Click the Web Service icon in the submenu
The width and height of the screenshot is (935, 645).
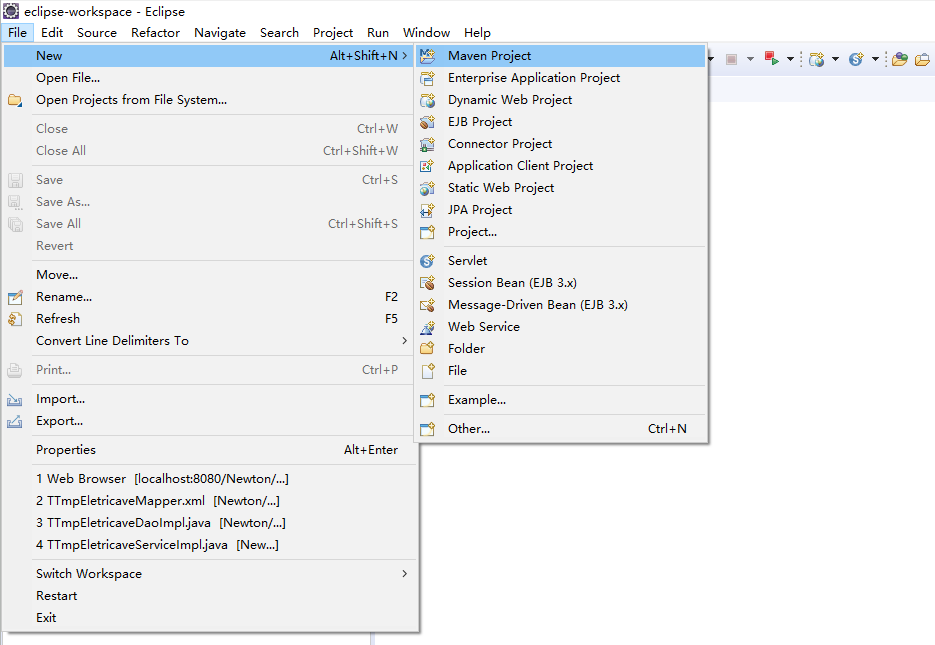click(428, 326)
